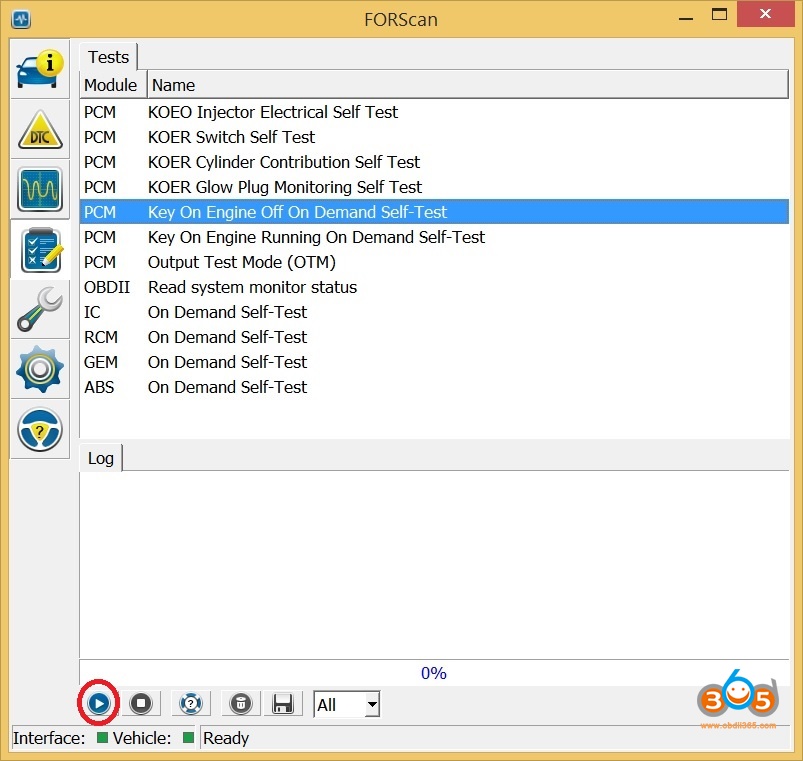Click the Ready status text
Screen dimensions: 803x761
[226, 738]
